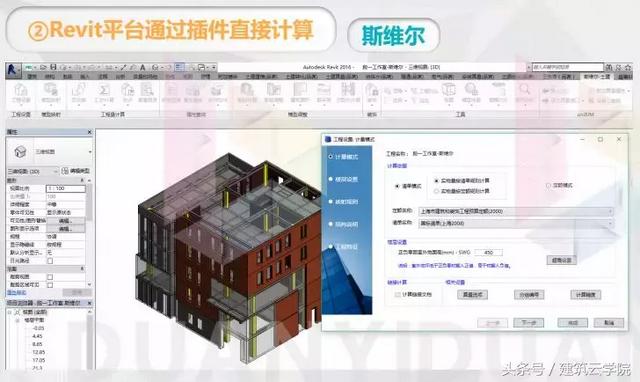
Task: Click the 超高设置 button
Action: [561, 260]
